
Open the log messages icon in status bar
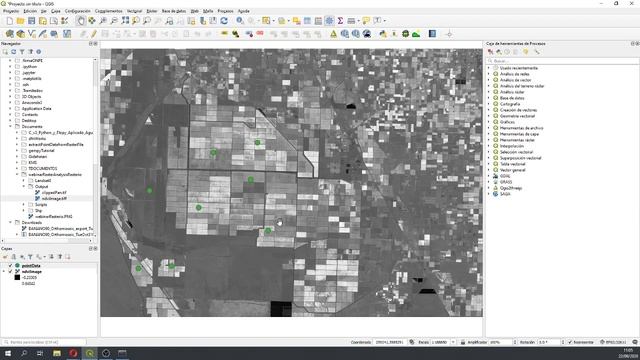tap(635, 342)
